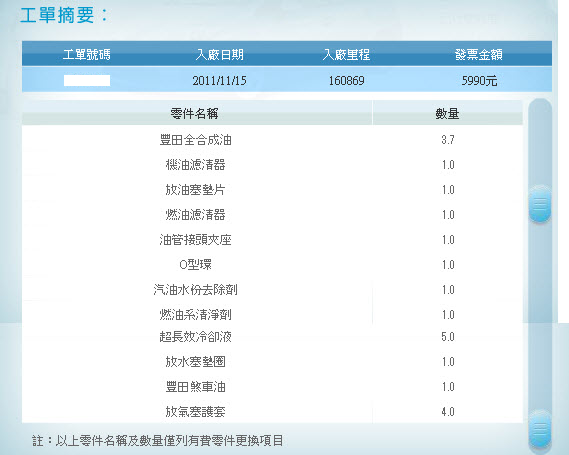Select the 燃油系清淨劑 row

point(272,314)
